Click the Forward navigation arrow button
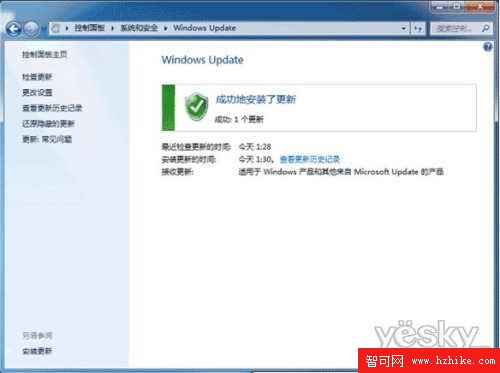The height and width of the screenshot is (373, 500). [x=31, y=29]
